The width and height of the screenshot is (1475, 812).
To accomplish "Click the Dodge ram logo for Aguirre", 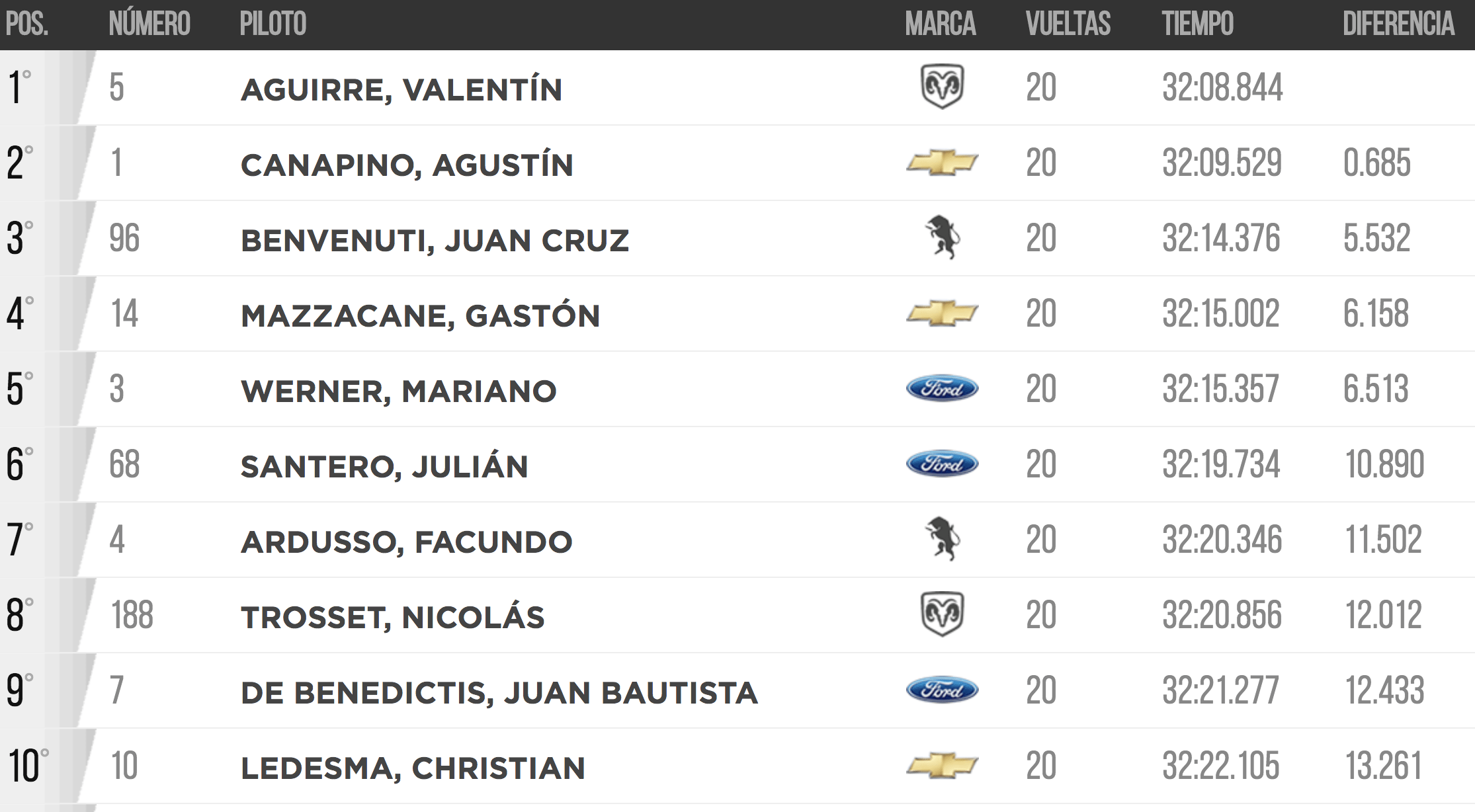I will (942, 87).
